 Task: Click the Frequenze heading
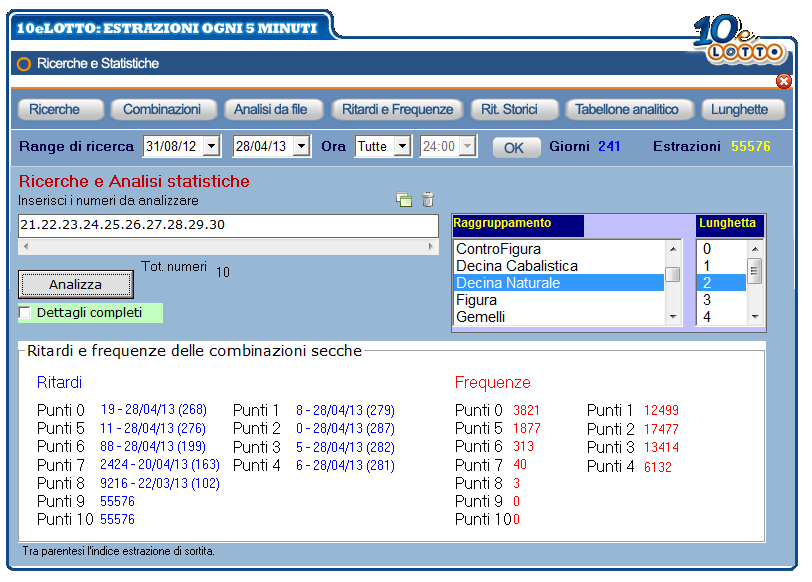(x=492, y=383)
